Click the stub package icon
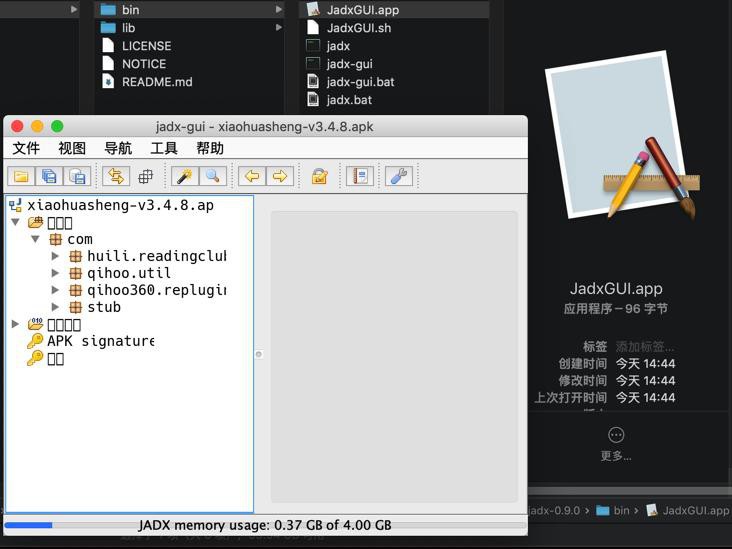 (x=75, y=307)
